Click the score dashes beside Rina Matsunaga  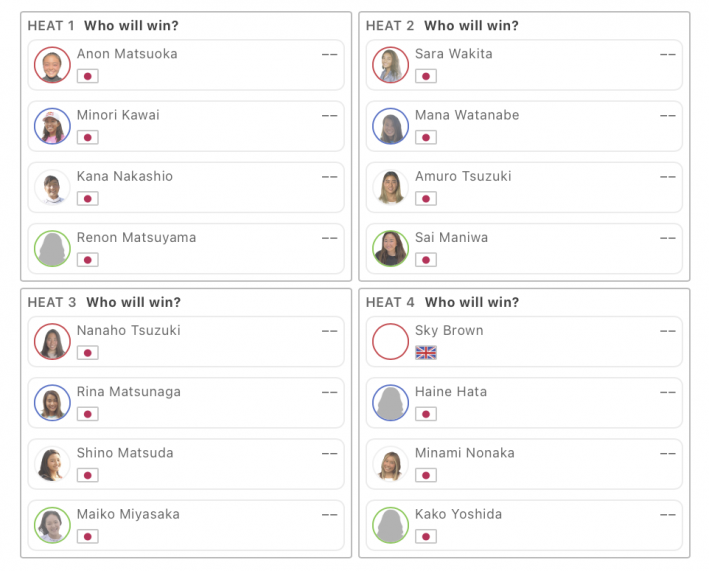click(329, 392)
